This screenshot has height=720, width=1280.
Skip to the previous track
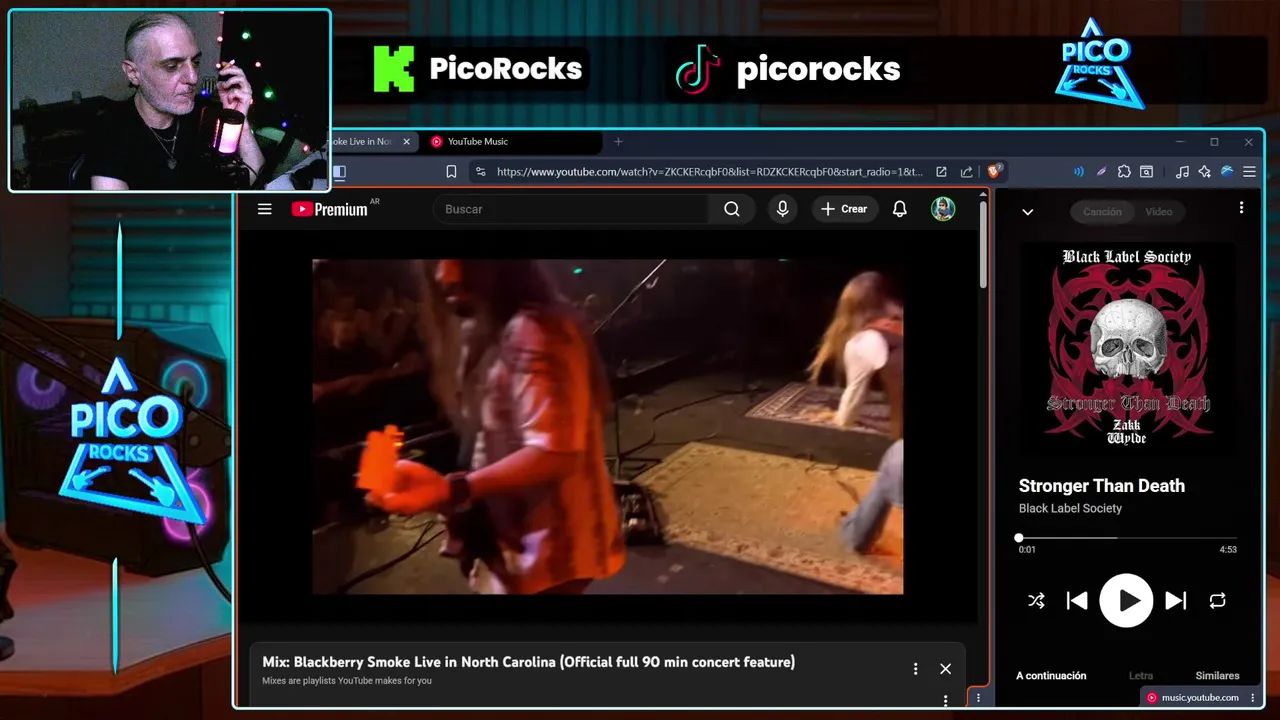pos(1077,601)
